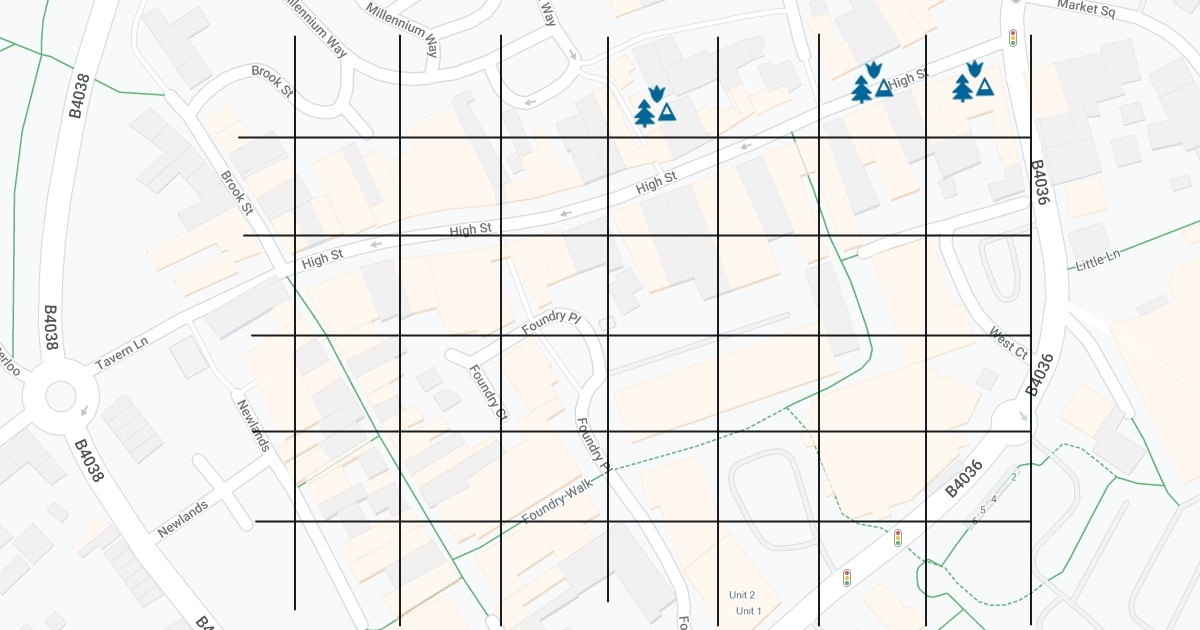Screen dimensions: 1200x630
Task: Select the green bus stand number 2
Action: click(x=1013, y=478)
